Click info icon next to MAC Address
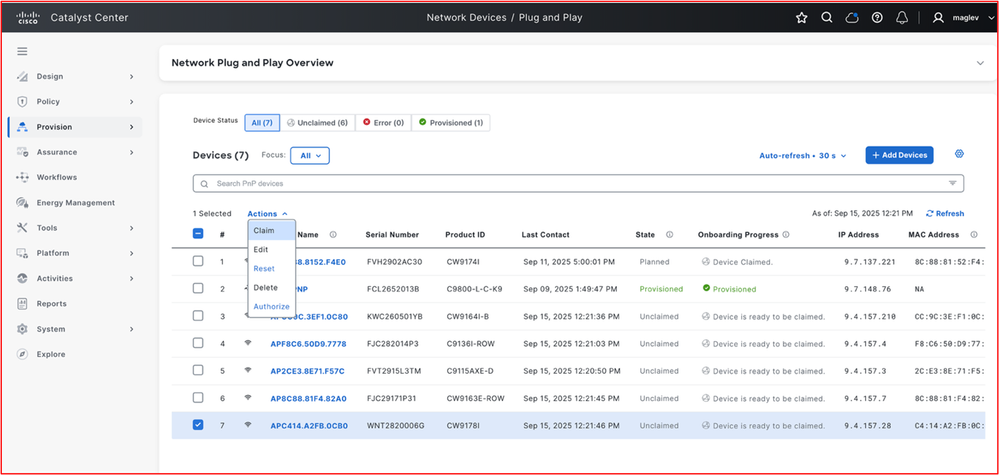This screenshot has width=999, height=475. [x=974, y=235]
